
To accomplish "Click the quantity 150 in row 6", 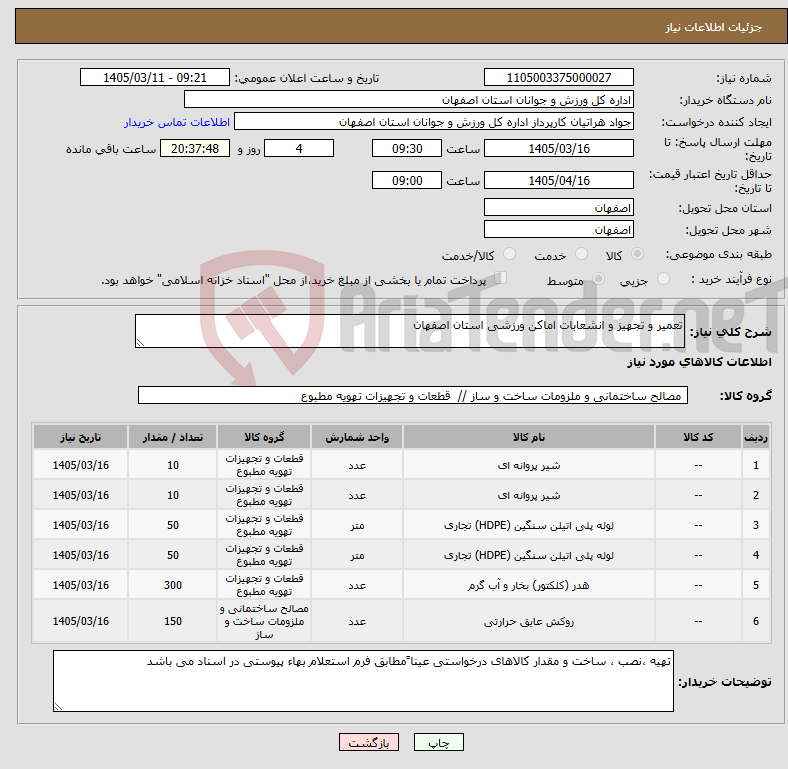I will coord(172,621).
